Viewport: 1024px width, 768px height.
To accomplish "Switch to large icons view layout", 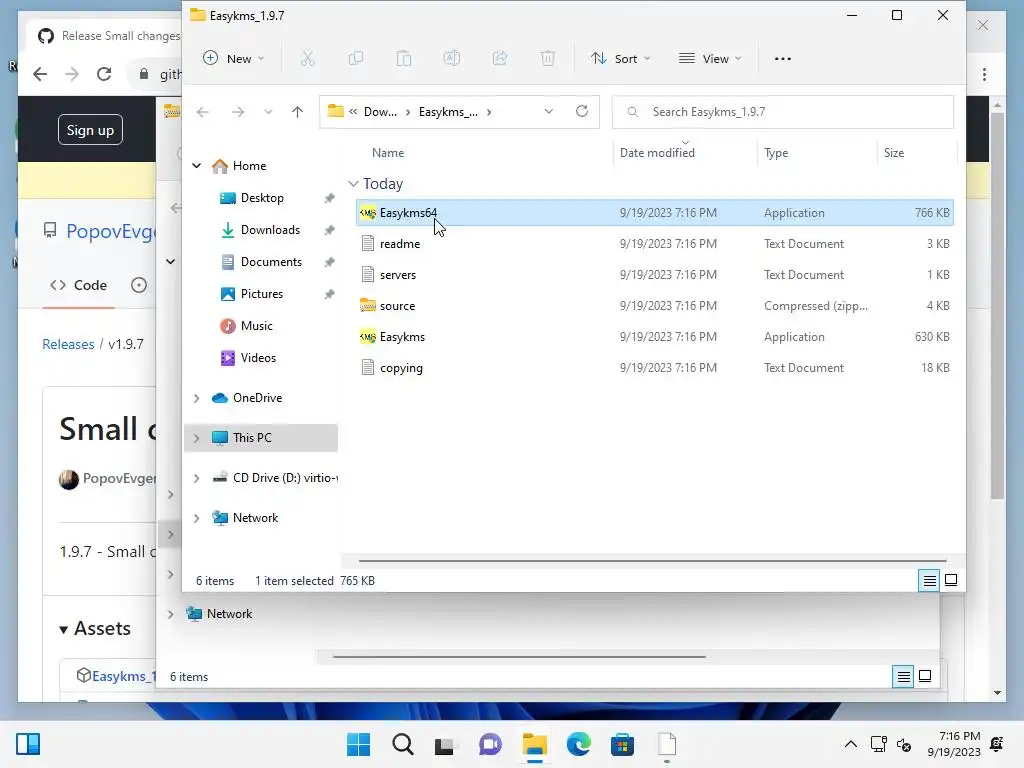I will point(951,580).
